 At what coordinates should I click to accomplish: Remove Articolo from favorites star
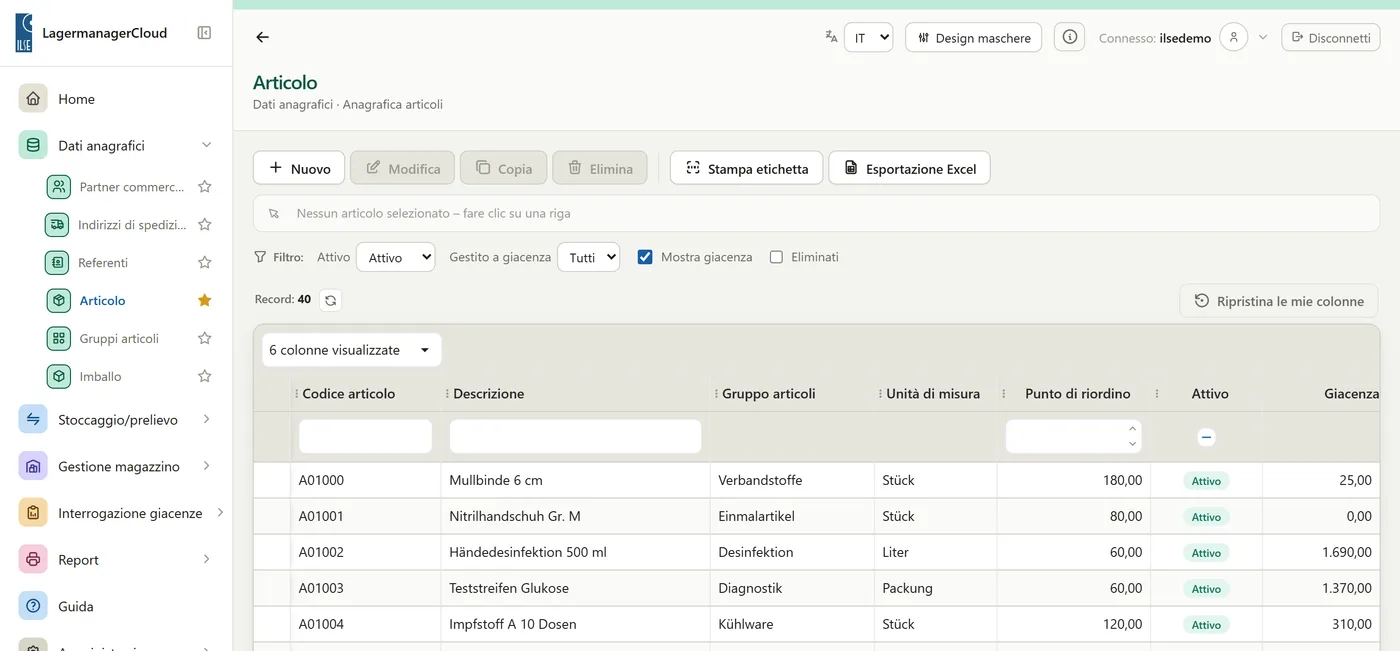205,300
